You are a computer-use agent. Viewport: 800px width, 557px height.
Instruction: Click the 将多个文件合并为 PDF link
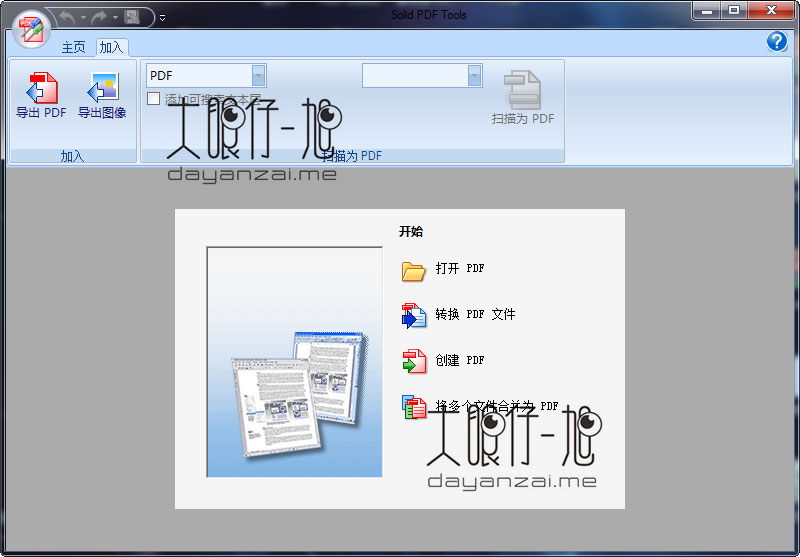coord(496,406)
